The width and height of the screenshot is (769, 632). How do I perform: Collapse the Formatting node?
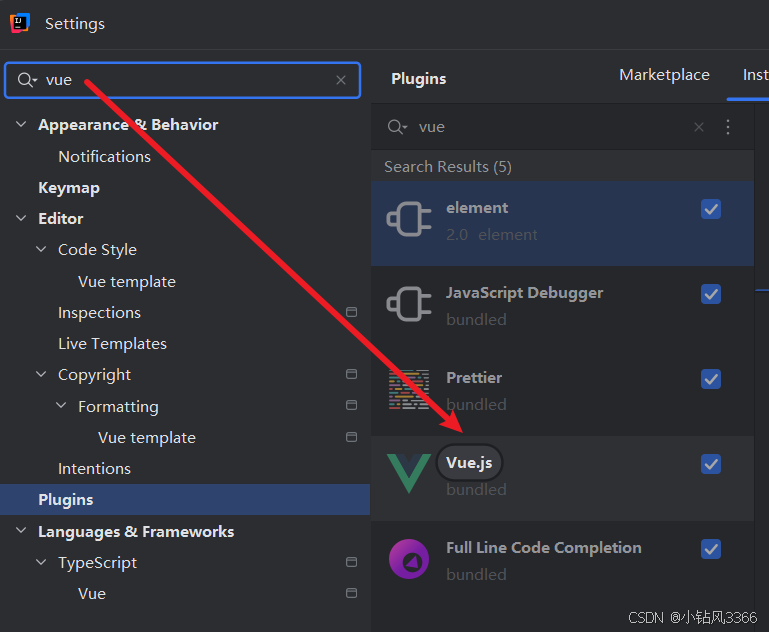(61, 405)
